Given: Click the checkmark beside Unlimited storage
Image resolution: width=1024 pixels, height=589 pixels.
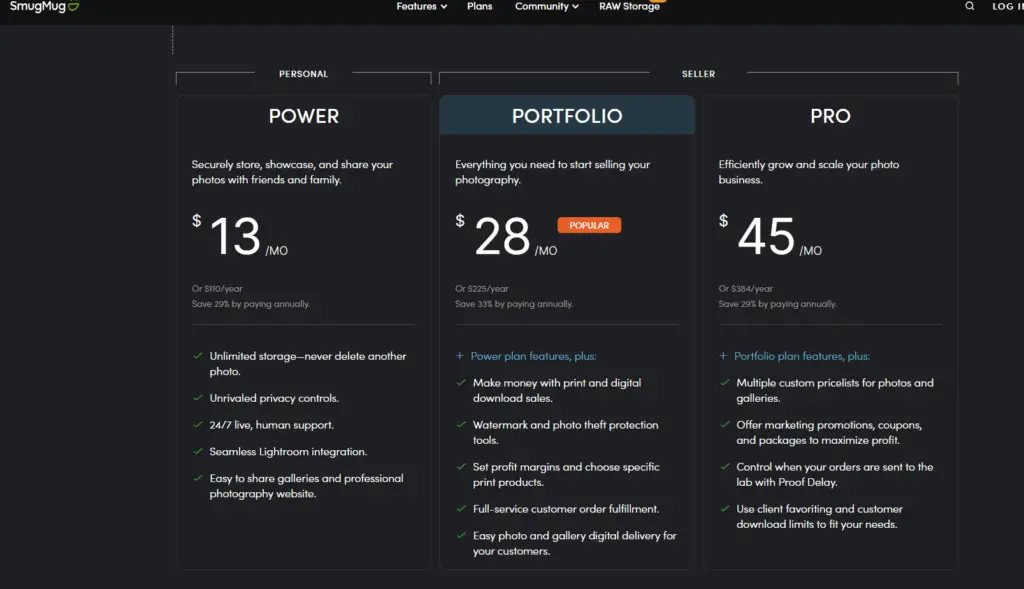Looking at the screenshot, I should (x=198, y=356).
